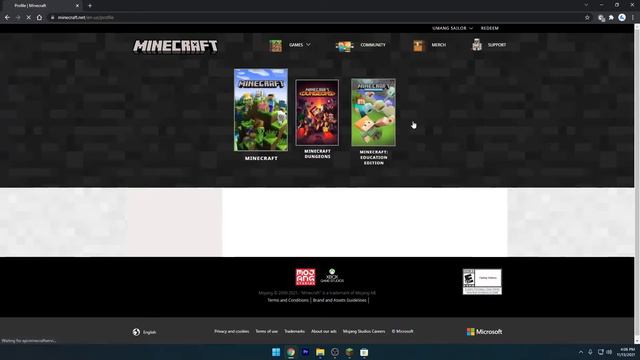Go back with browser back arrow

(x=7, y=18)
